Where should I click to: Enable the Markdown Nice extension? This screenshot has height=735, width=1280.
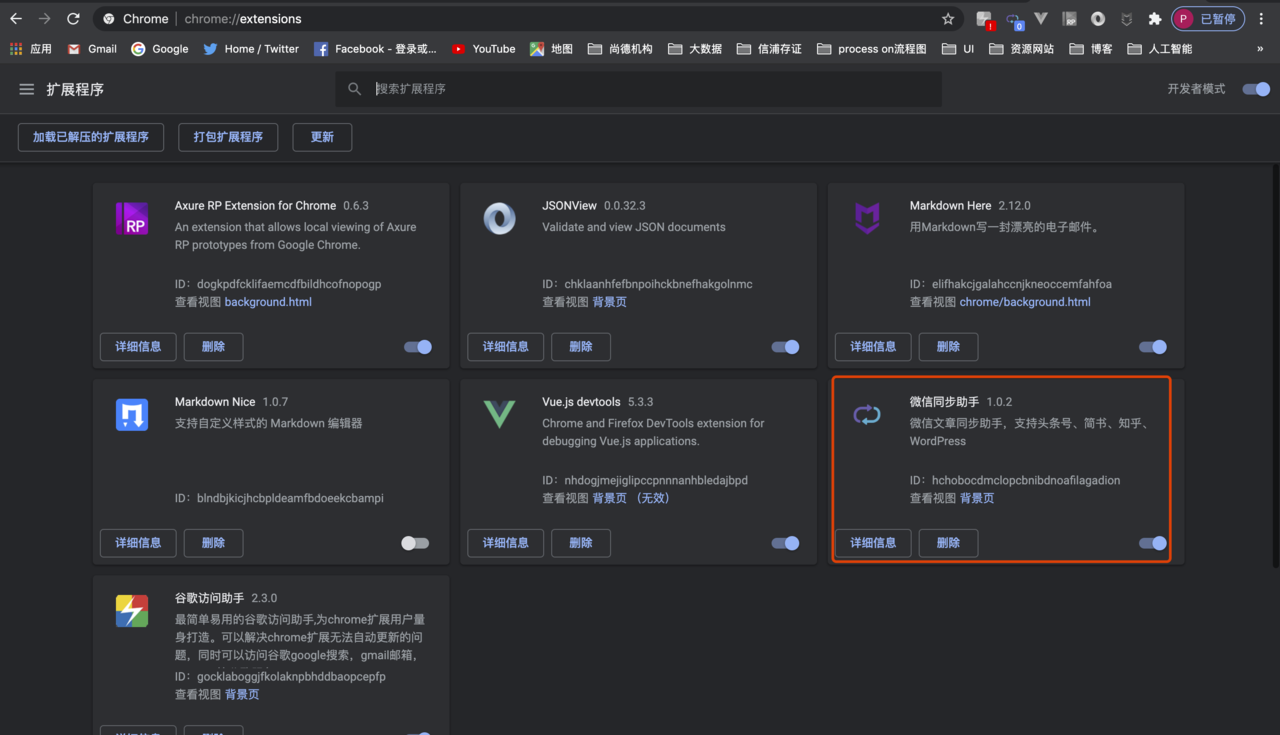[415, 543]
